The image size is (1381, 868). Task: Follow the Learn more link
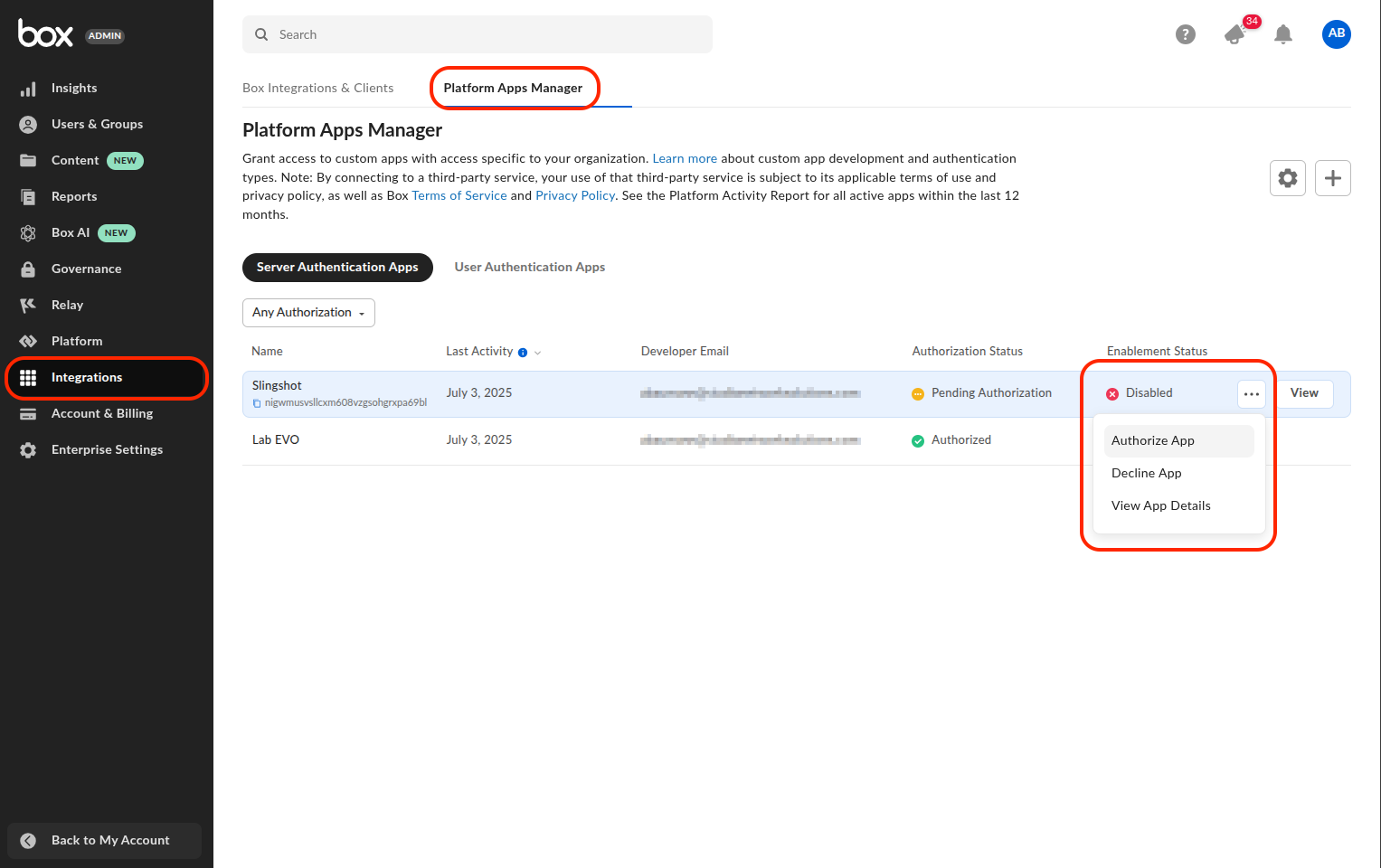(685, 158)
